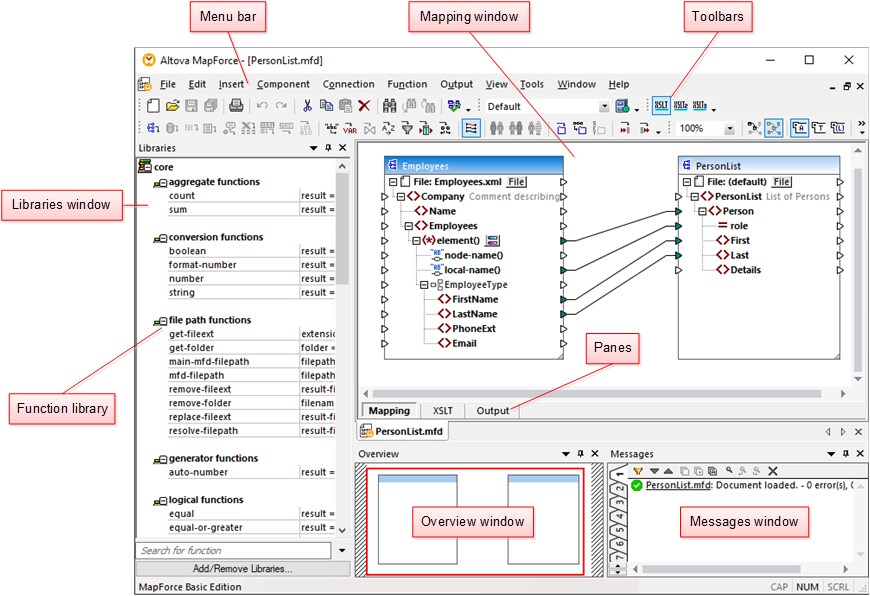Insert a Sort component (A-Z icon)
The height and width of the screenshot is (596, 870).
pos(388,128)
